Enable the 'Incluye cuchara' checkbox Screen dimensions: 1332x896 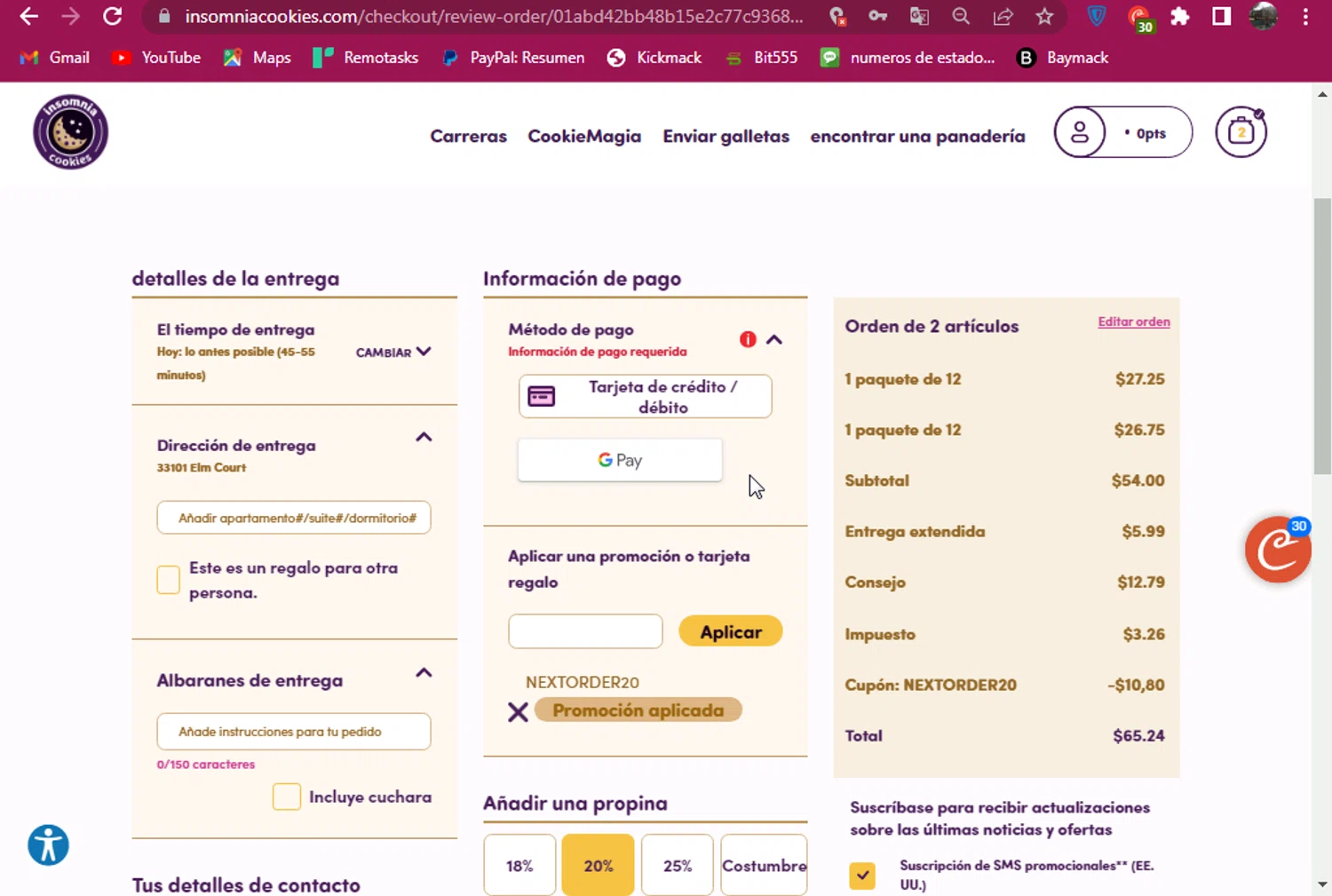(x=287, y=797)
